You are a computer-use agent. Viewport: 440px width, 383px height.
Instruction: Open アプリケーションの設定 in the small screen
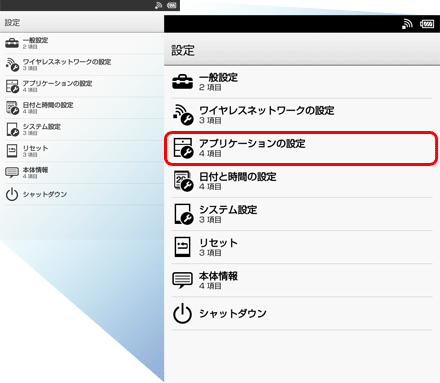coord(84,86)
